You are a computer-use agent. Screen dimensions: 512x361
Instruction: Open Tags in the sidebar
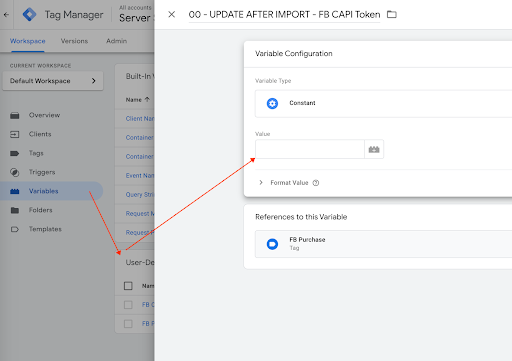coord(36,153)
